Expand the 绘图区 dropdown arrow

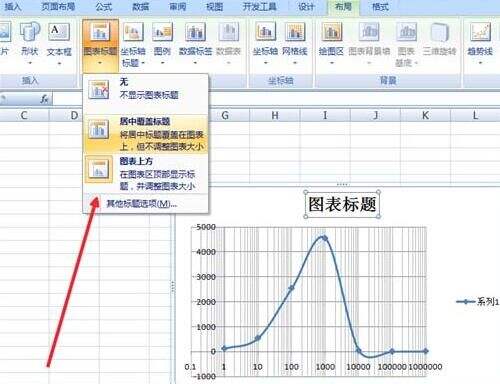click(x=332, y=62)
